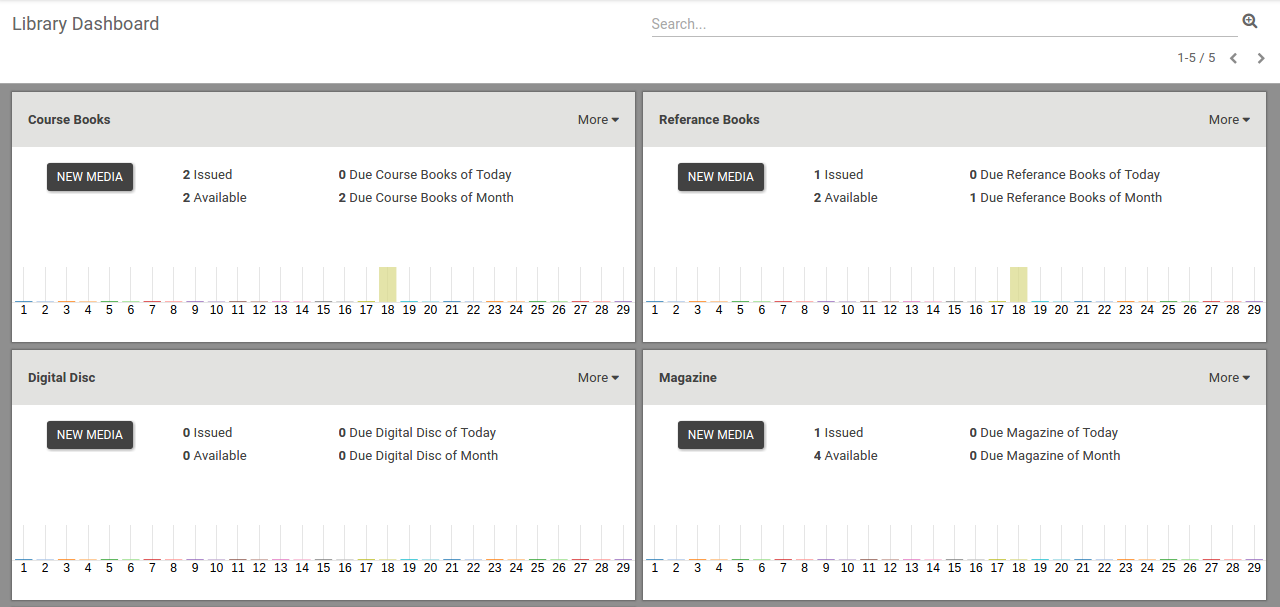Open 2 Due Course Books of Month

pos(426,198)
